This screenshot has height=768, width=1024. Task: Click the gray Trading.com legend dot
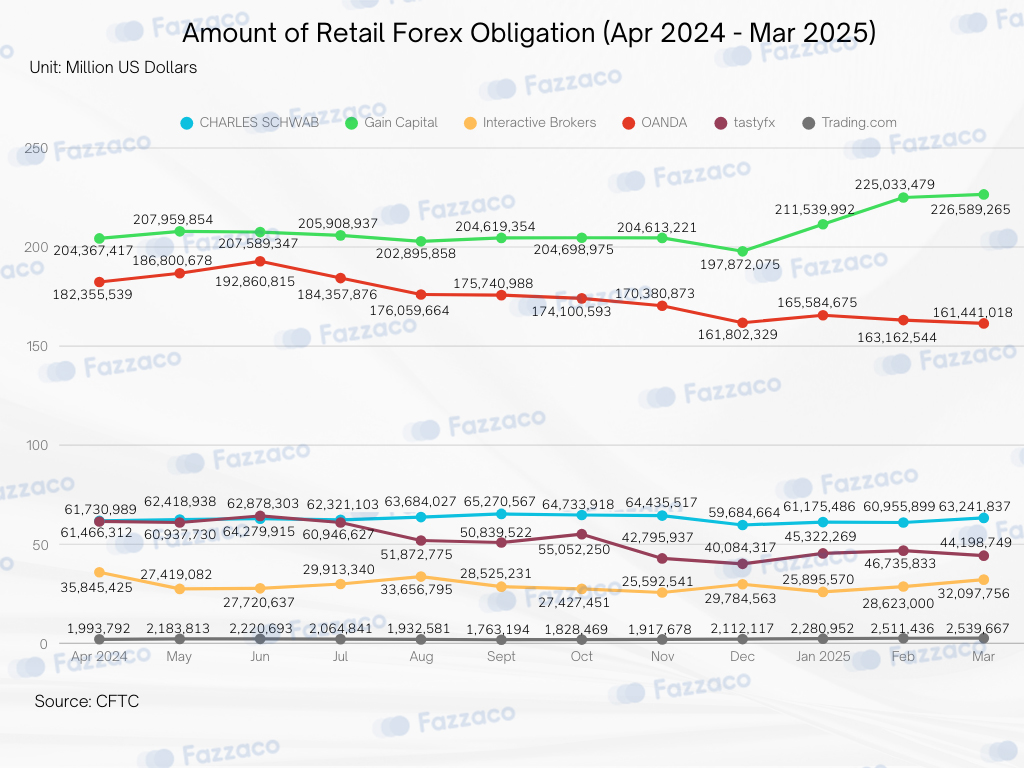coord(808,123)
